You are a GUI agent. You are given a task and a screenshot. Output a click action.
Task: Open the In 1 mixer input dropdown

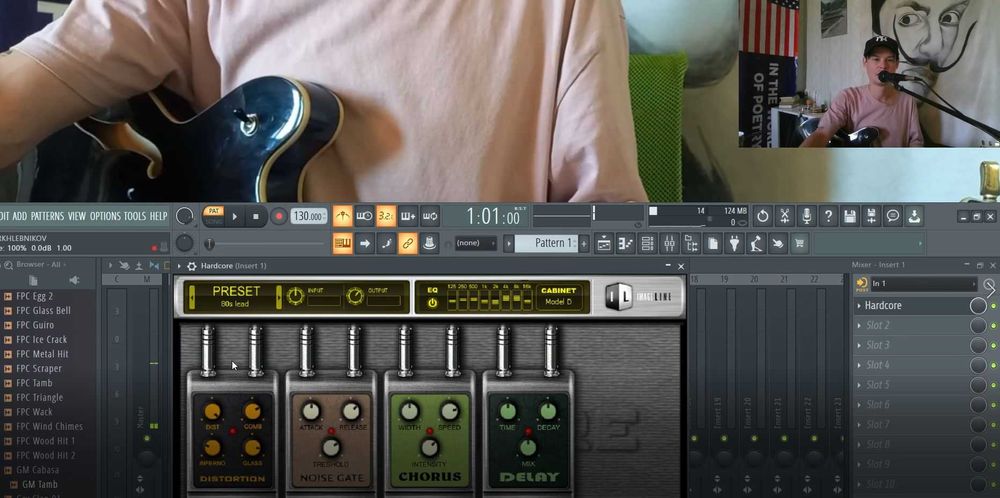923,284
